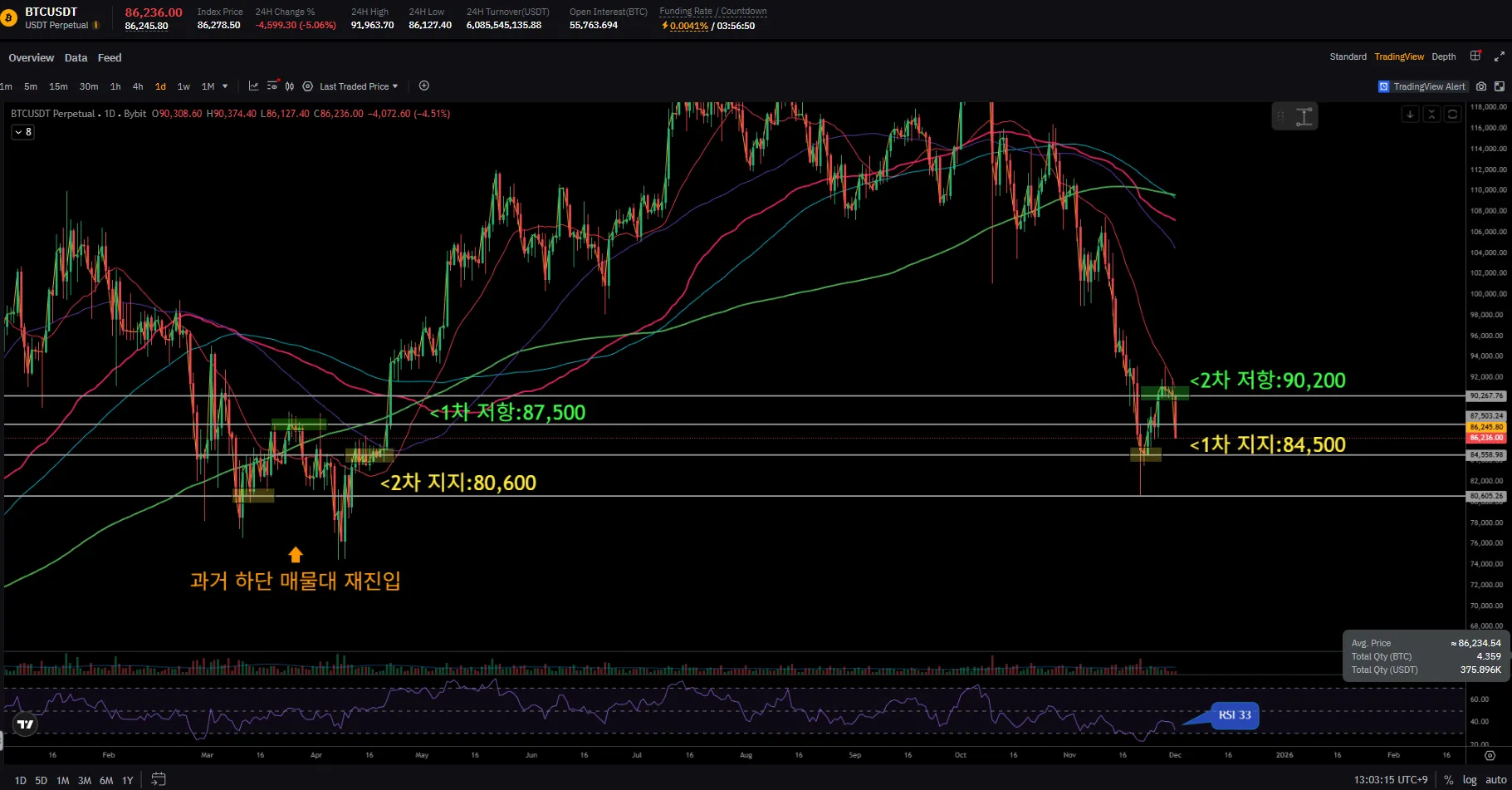Toggle log scale on price axis
The image size is (1512, 790).
click(1470, 779)
